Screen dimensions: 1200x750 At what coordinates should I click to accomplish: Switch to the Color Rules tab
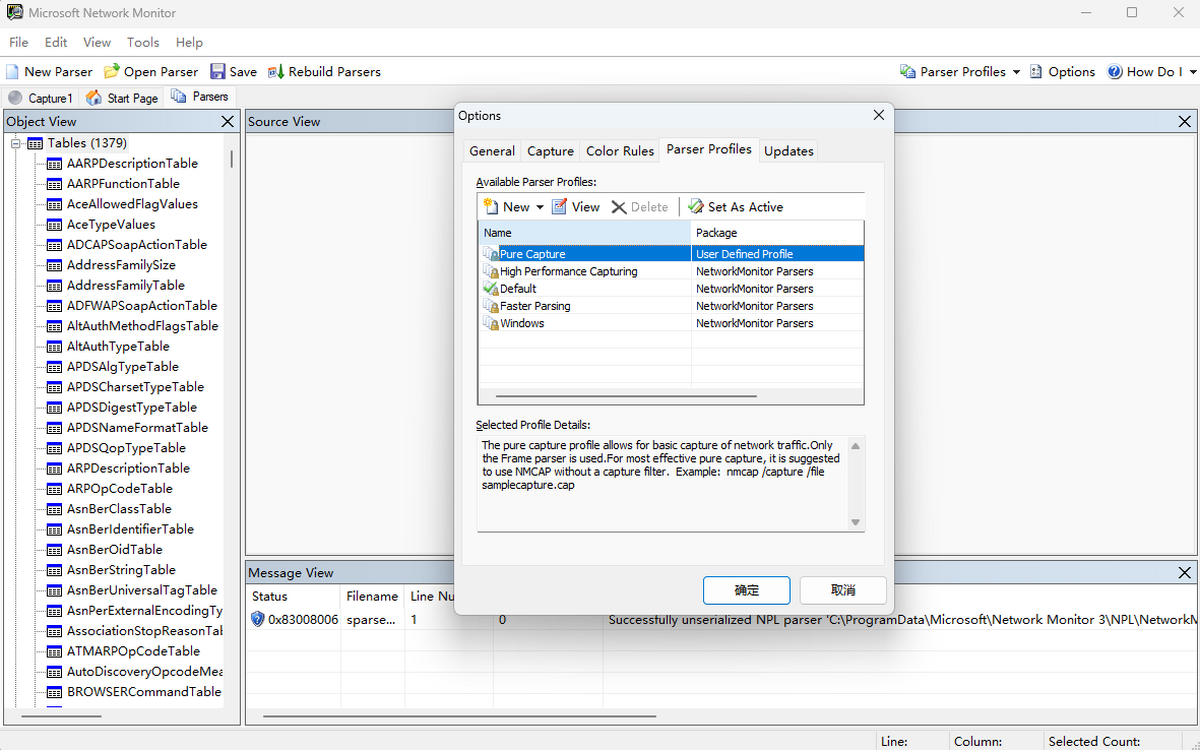pos(619,151)
